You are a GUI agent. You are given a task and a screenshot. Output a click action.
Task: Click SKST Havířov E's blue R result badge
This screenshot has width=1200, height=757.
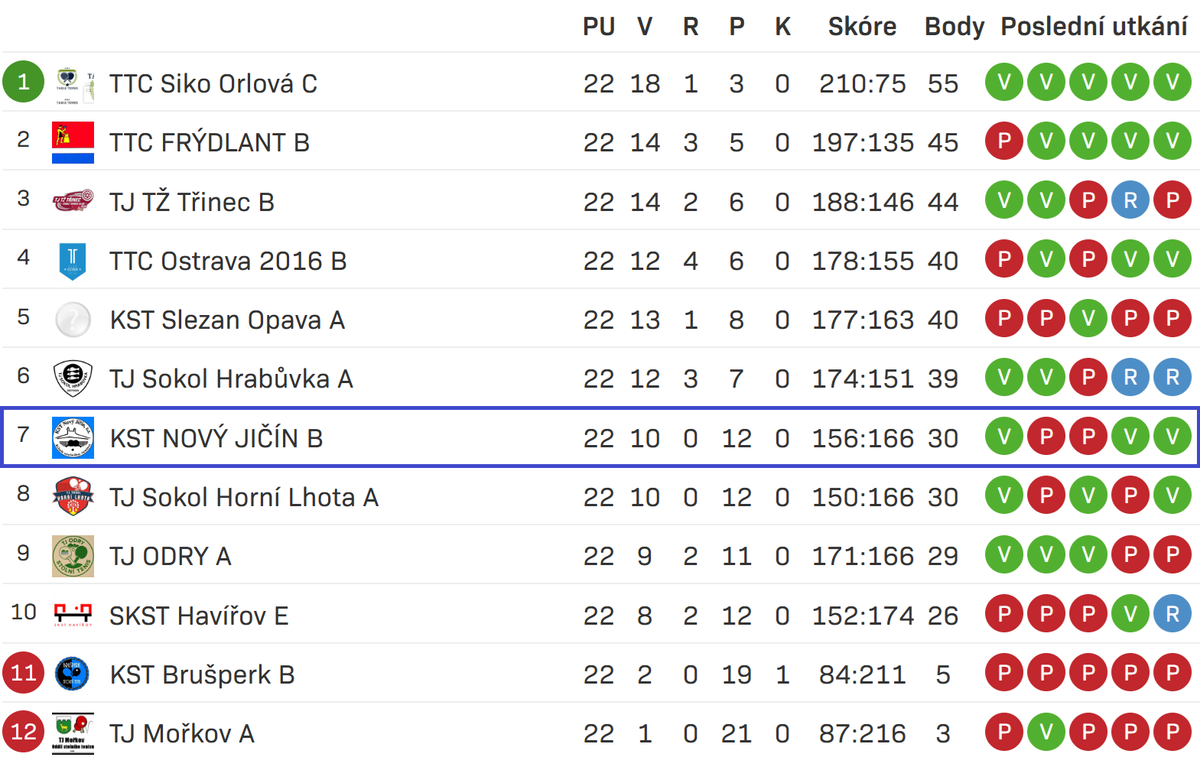click(1171, 615)
